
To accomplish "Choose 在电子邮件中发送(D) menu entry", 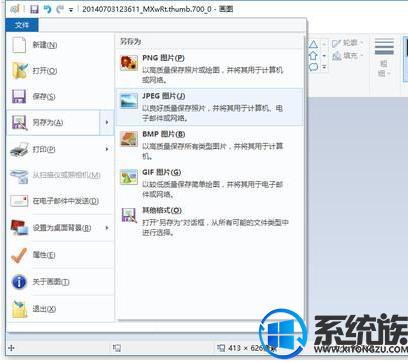I will tap(60, 201).
